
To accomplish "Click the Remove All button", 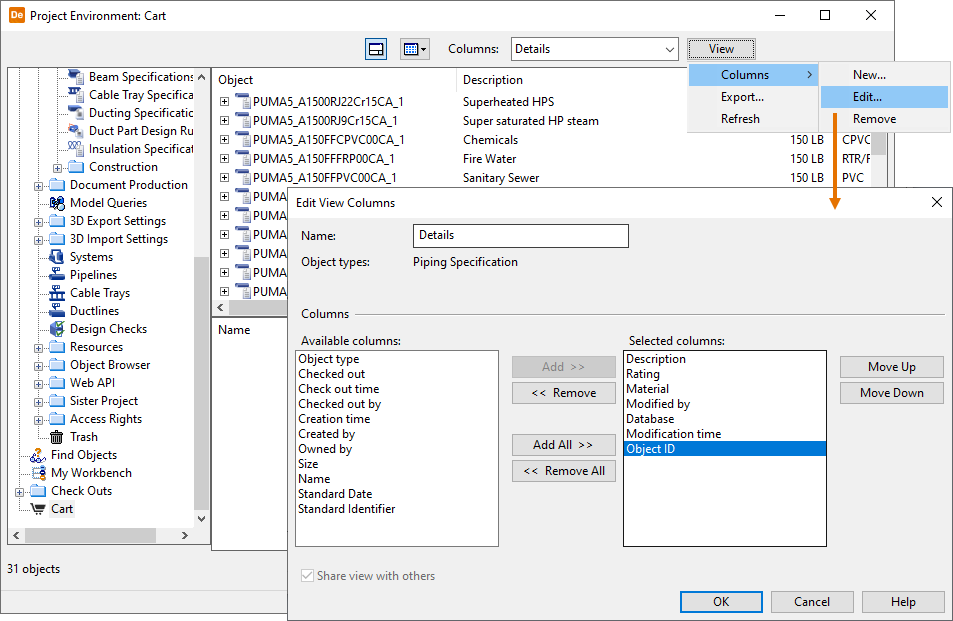I will click(x=564, y=471).
